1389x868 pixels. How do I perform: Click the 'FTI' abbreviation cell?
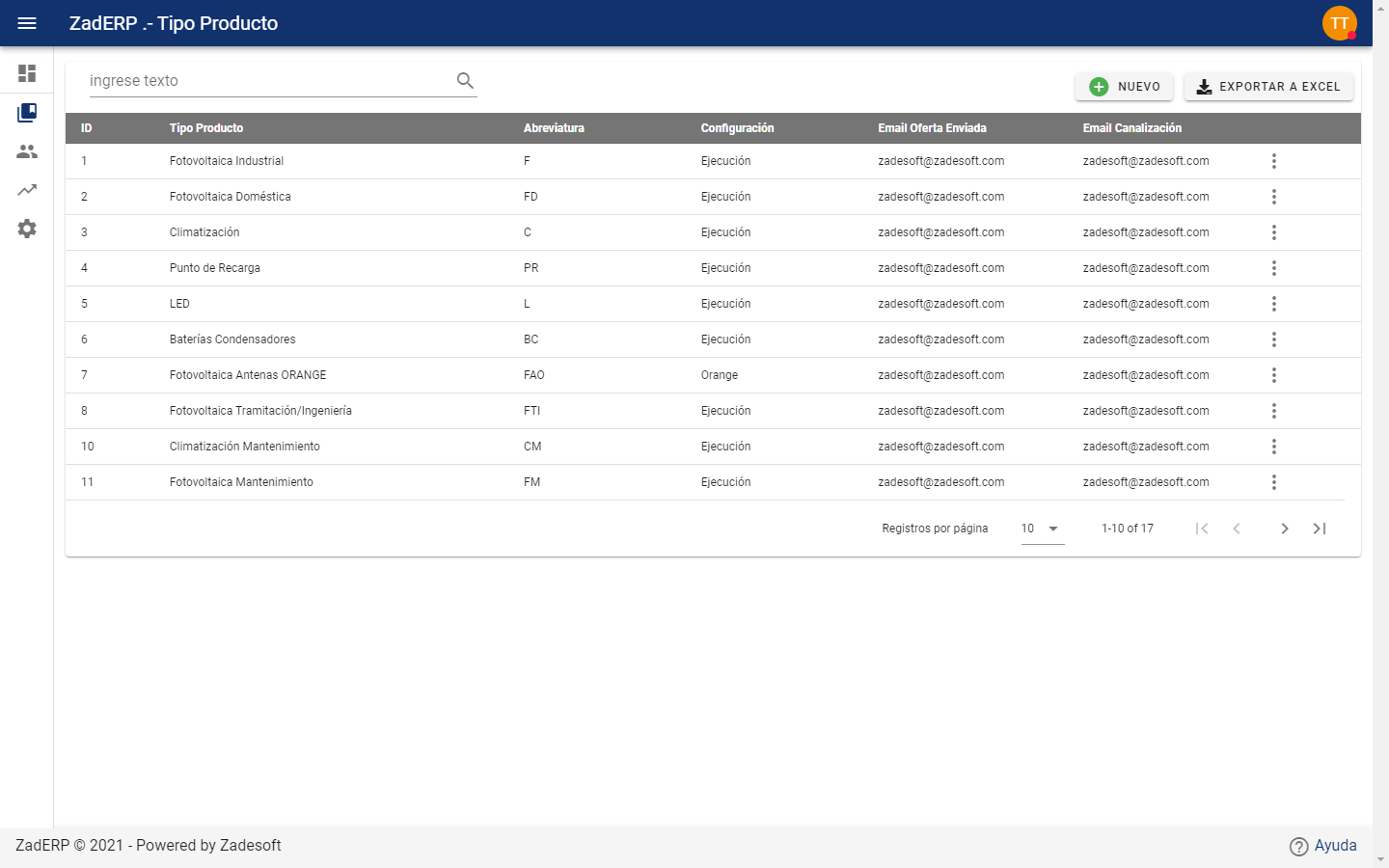click(x=531, y=411)
